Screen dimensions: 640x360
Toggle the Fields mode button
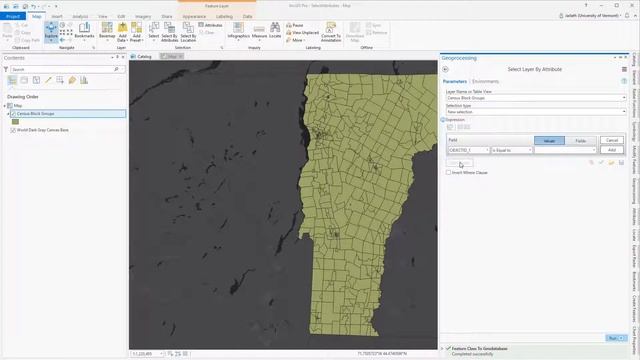(x=580, y=140)
